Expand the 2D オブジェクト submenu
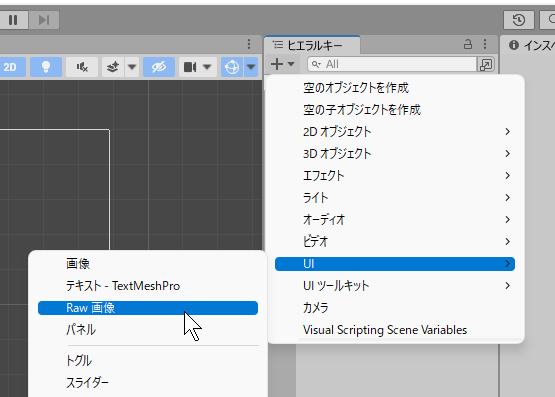 click(395, 132)
